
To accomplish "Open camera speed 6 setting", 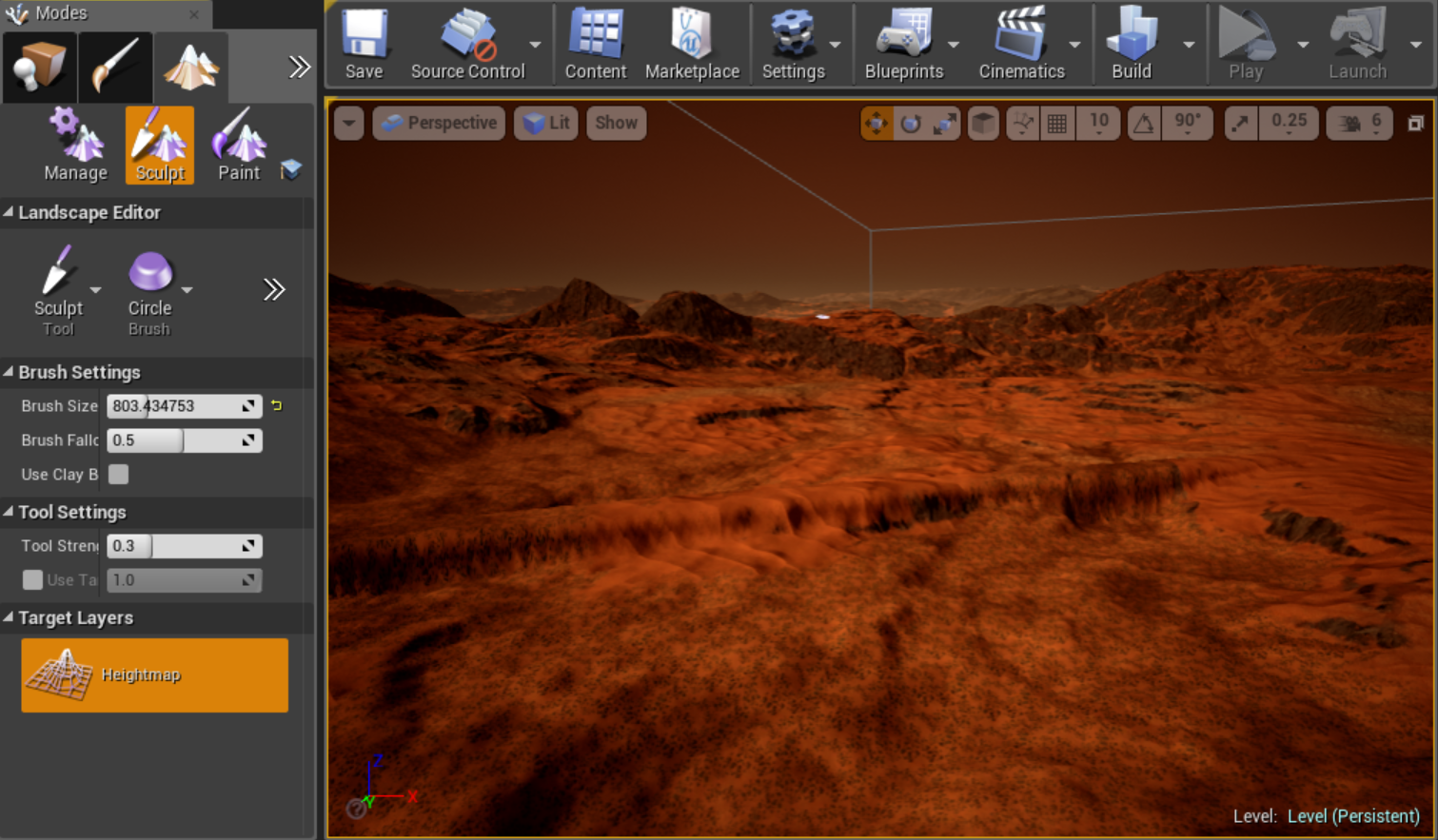I will 1360,123.
